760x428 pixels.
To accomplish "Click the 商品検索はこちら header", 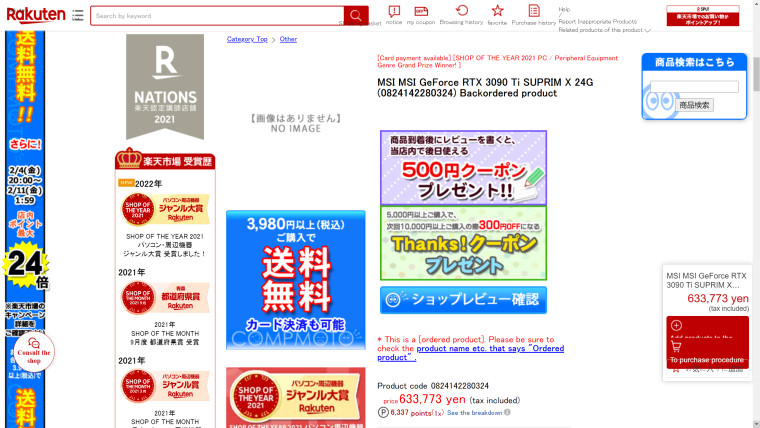I will click(x=695, y=62).
